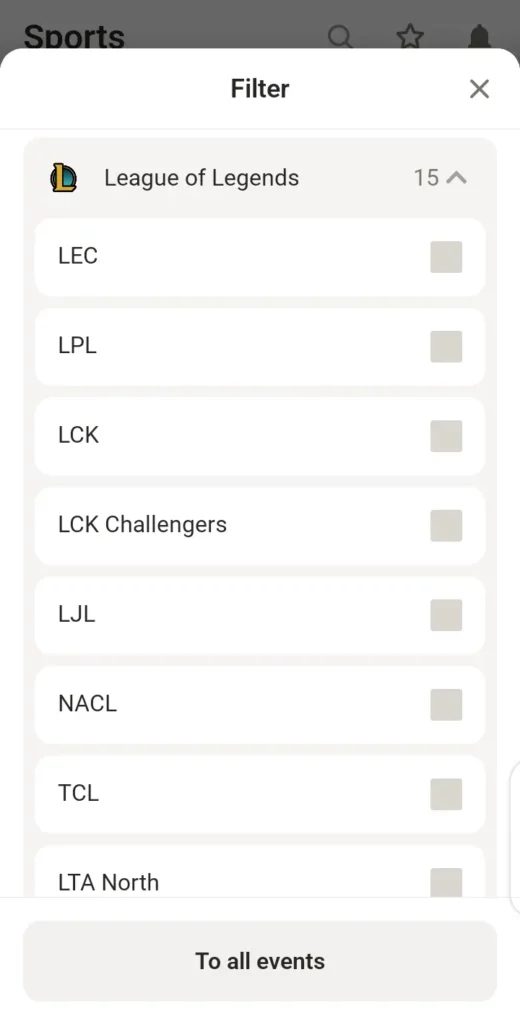Check the LTA North checkbox

click(446, 882)
